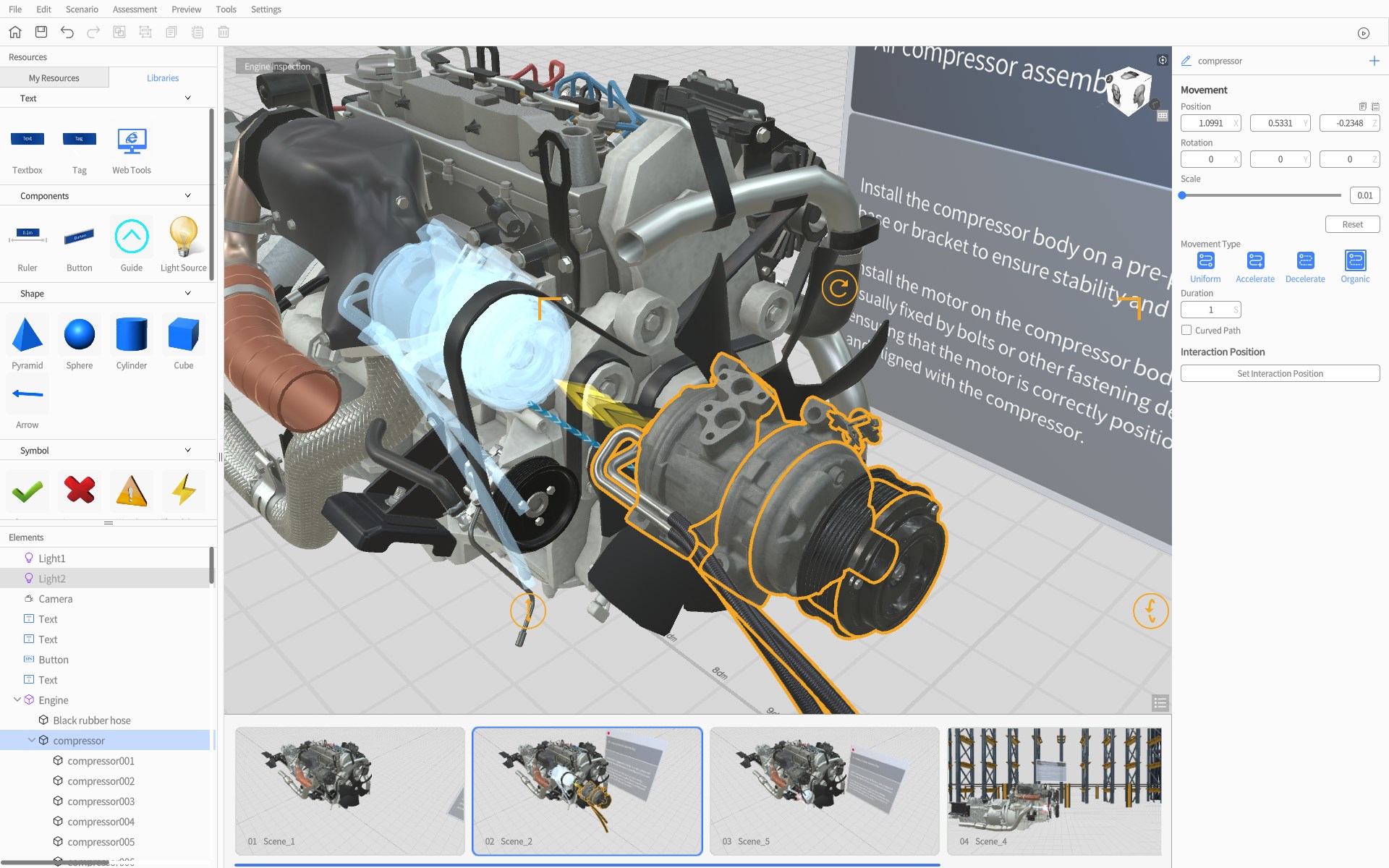The width and height of the screenshot is (1389, 868).
Task: Select Accelerate movement type
Action: pyautogui.click(x=1255, y=261)
